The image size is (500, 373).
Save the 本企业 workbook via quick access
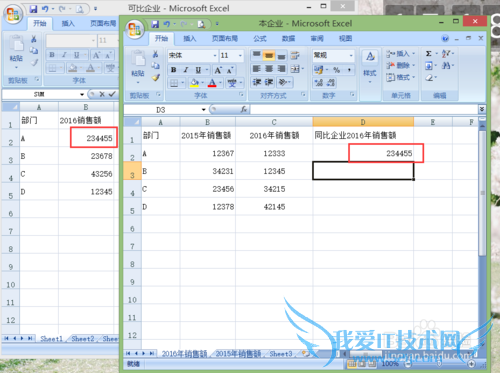(x=155, y=24)
